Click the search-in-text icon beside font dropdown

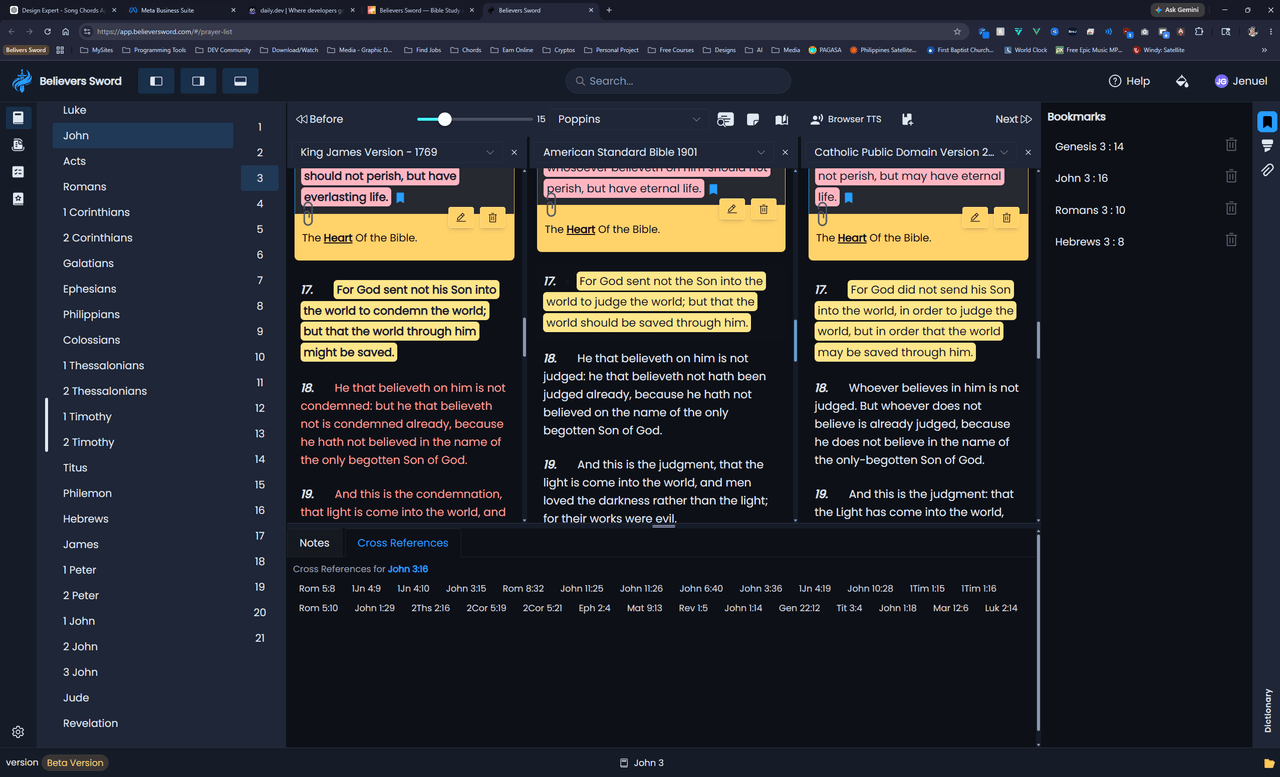[725, 119]
